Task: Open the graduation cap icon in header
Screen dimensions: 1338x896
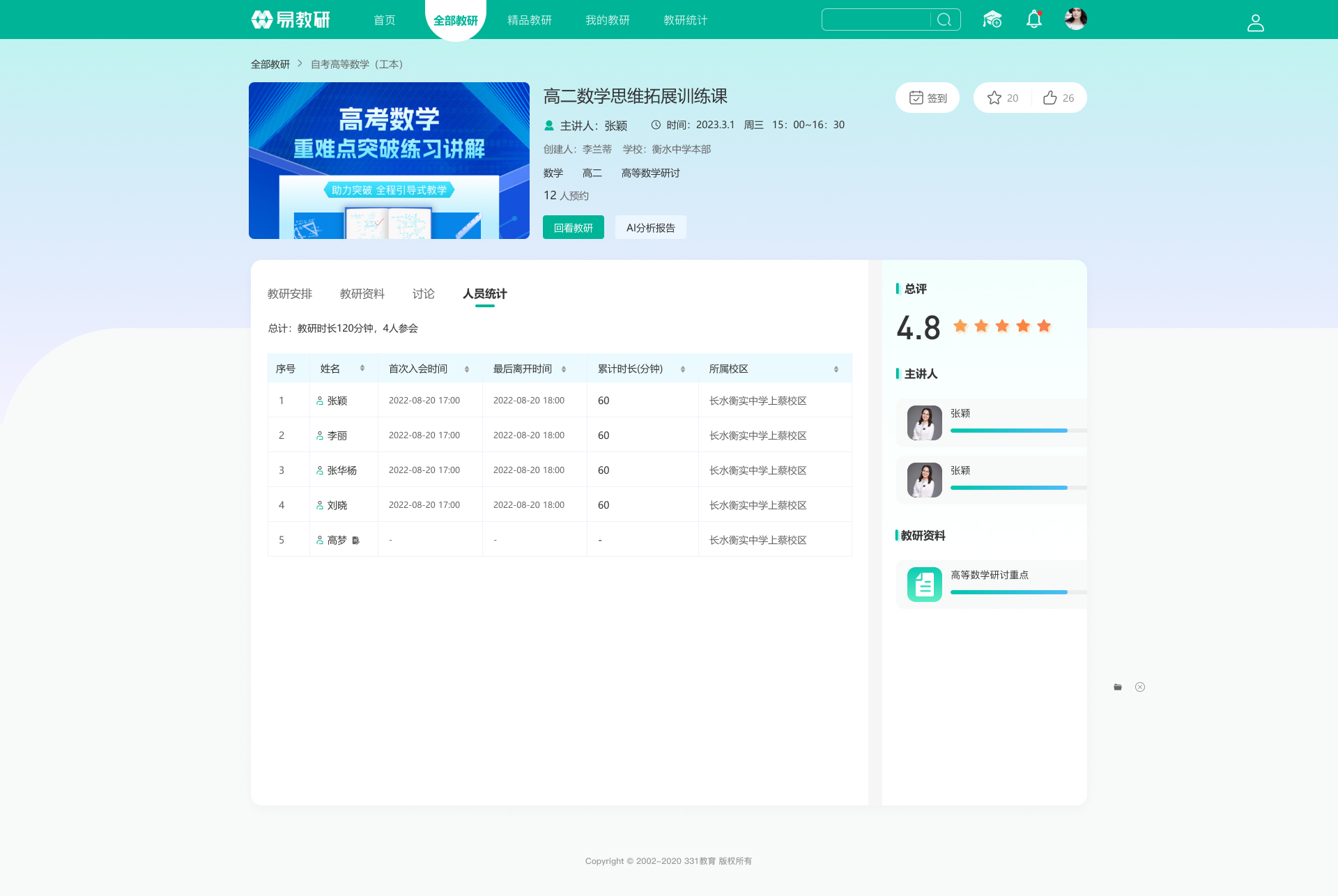Action: pyautogui.click(x=992, y=20)
